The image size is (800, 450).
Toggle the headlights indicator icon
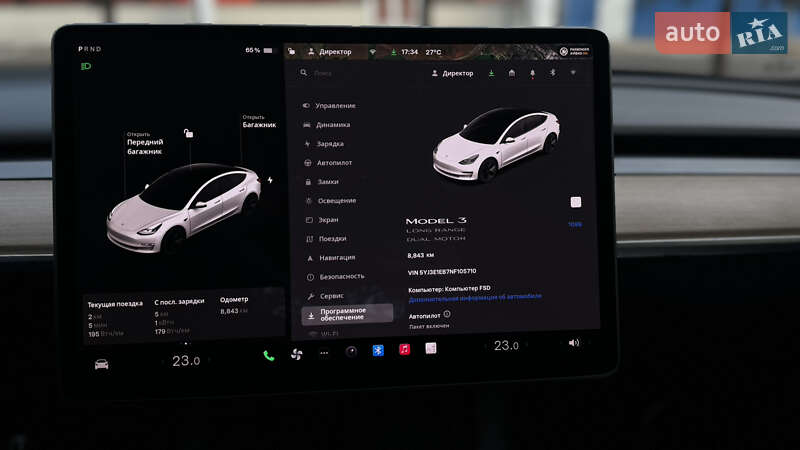pyautogui.click(x=86, y=67)
